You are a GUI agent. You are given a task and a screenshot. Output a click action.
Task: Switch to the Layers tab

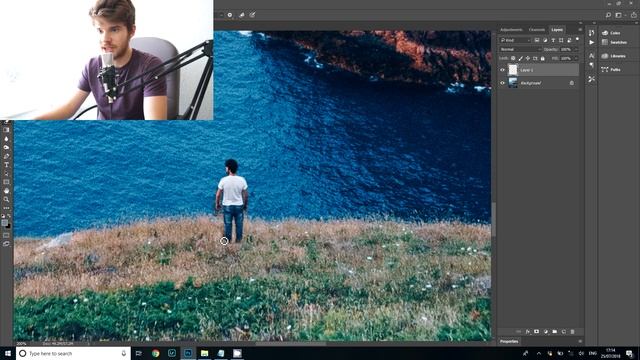click(557, 30)
